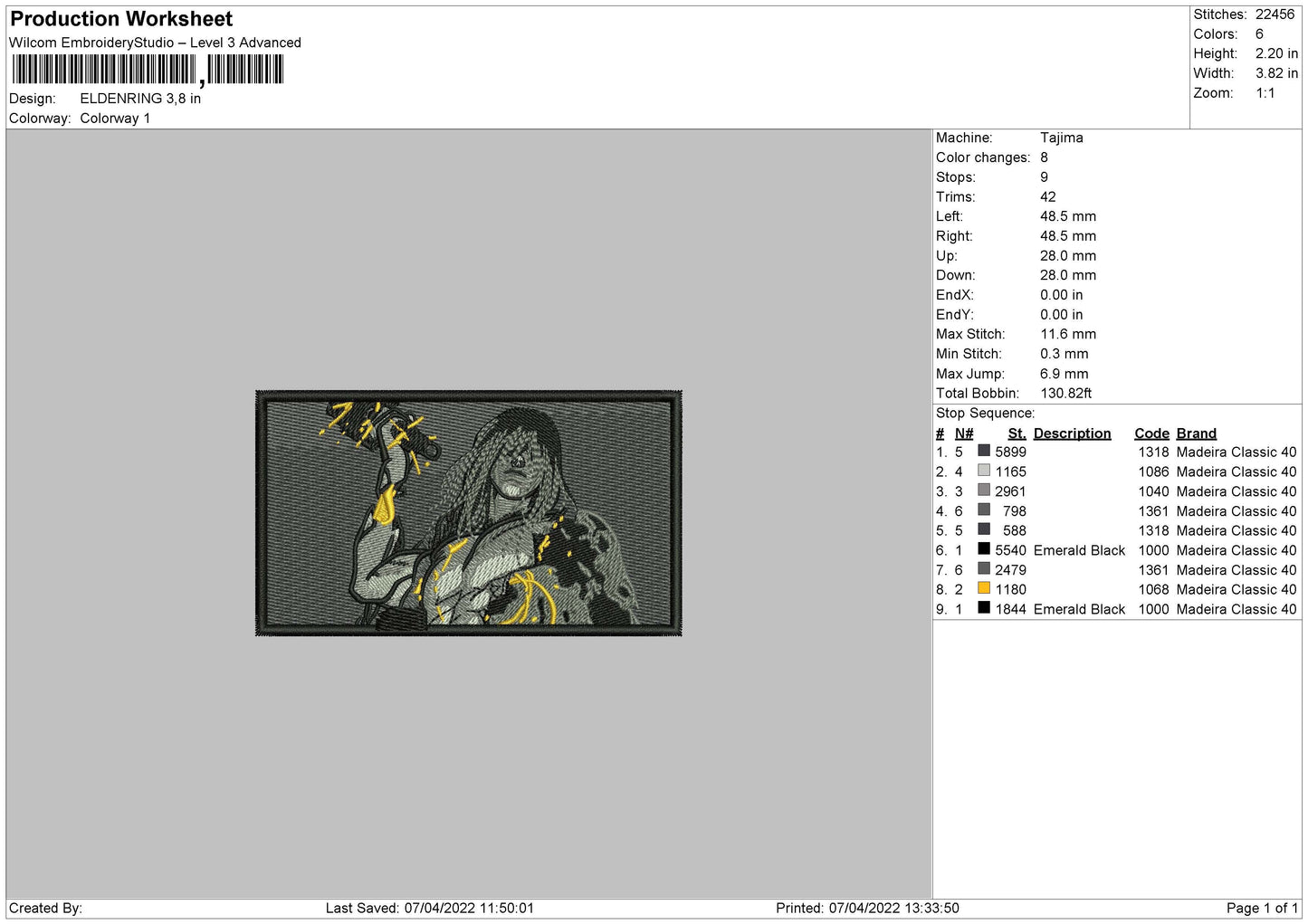Screen dimensions: 1308x924
Task: Click the Production Worksheet title
Action: [x=121, y=19]
